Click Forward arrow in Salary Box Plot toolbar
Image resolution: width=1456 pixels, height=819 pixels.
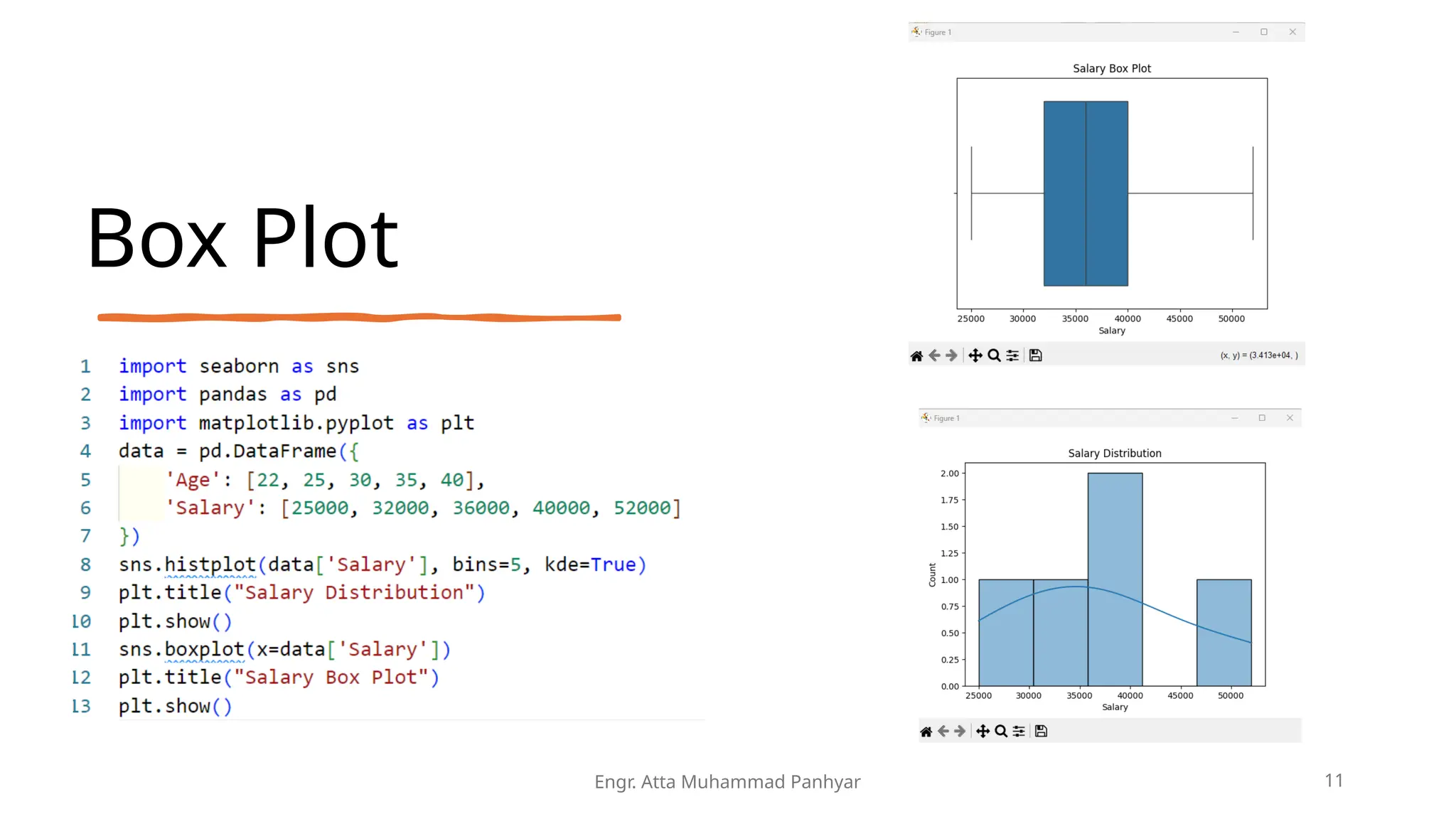(951, 355)
